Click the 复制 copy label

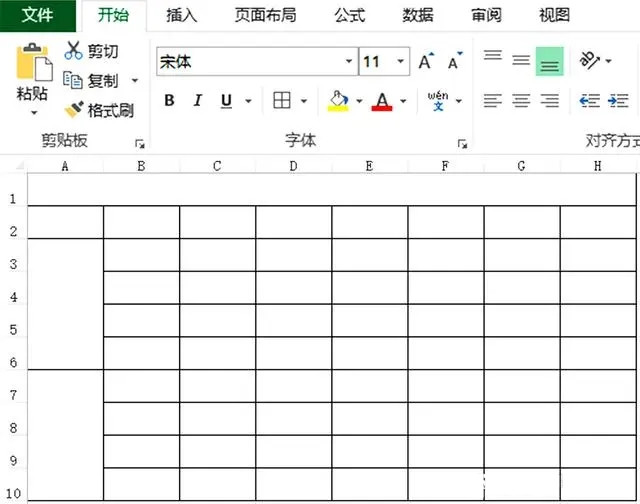(x=103, y=81)
